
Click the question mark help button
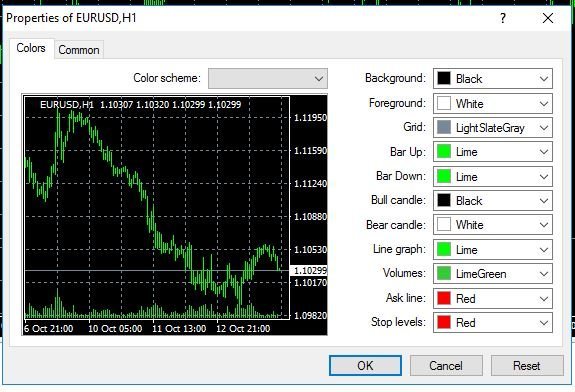503,18
